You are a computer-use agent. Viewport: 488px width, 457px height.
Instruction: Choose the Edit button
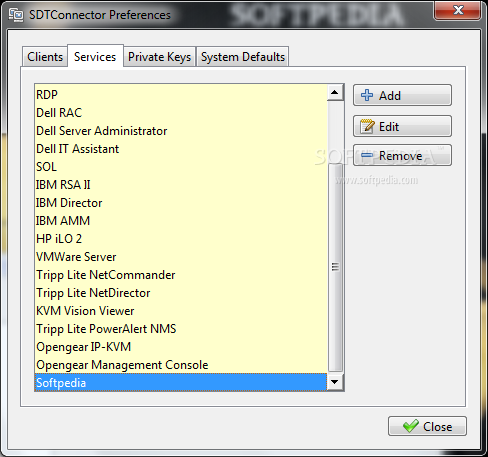[x=402, y=126]
